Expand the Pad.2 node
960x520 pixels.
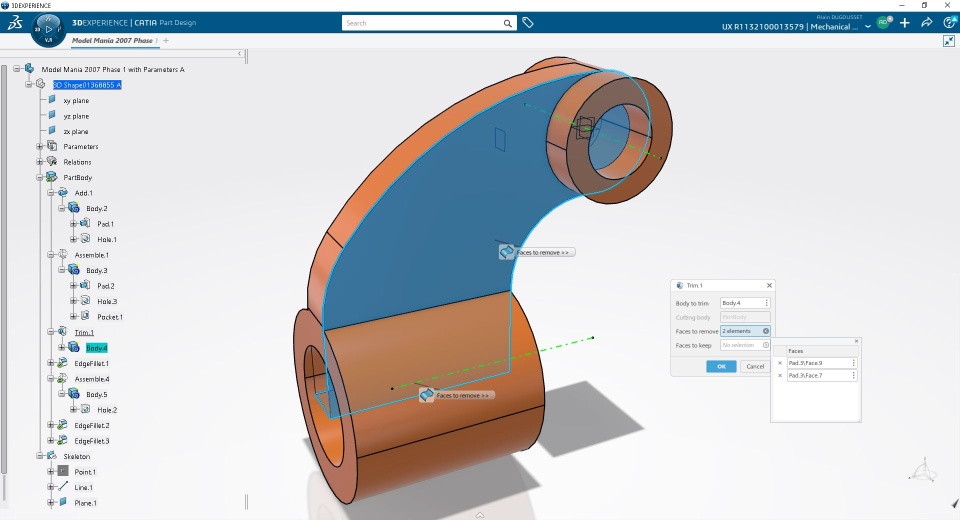coord(73,285)
